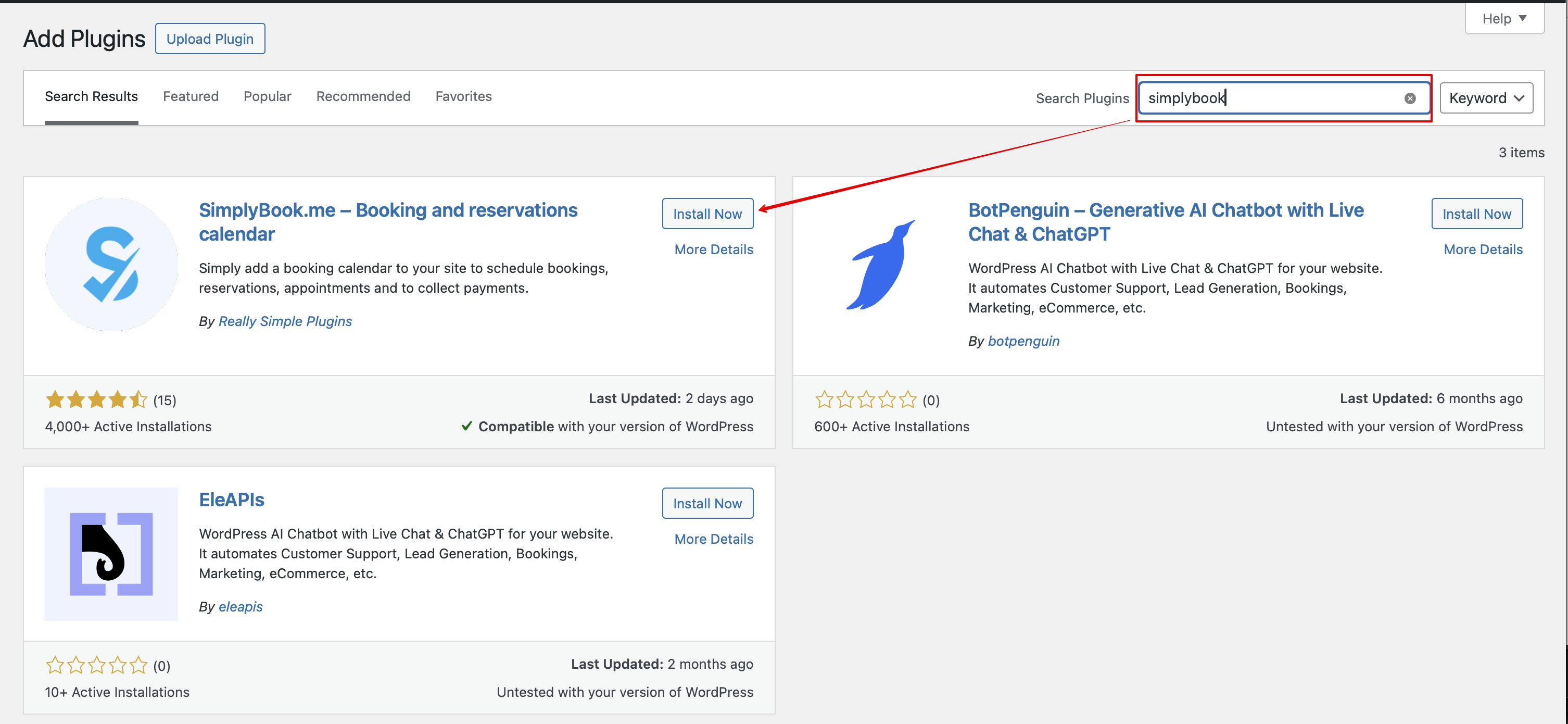Image resolution: width=1568 pixels, height=724 pixels.
Task: Click BotPenguin empty star rating
Action: pos(866,400)
